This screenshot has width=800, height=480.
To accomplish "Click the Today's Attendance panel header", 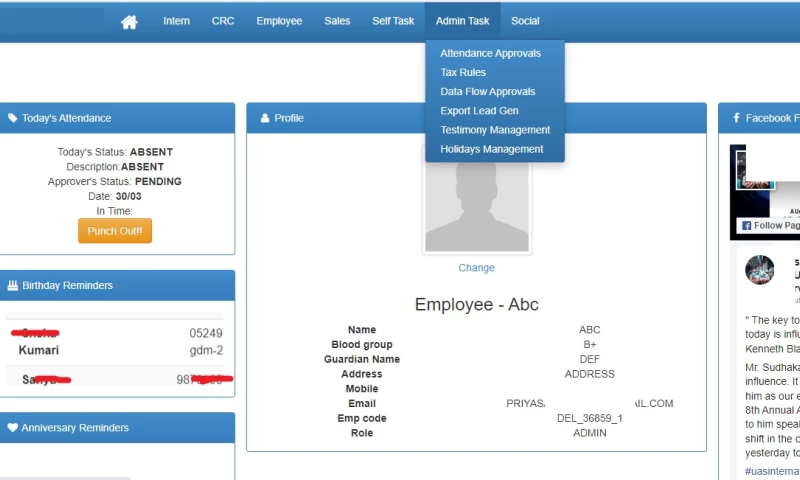I will 117,118.
